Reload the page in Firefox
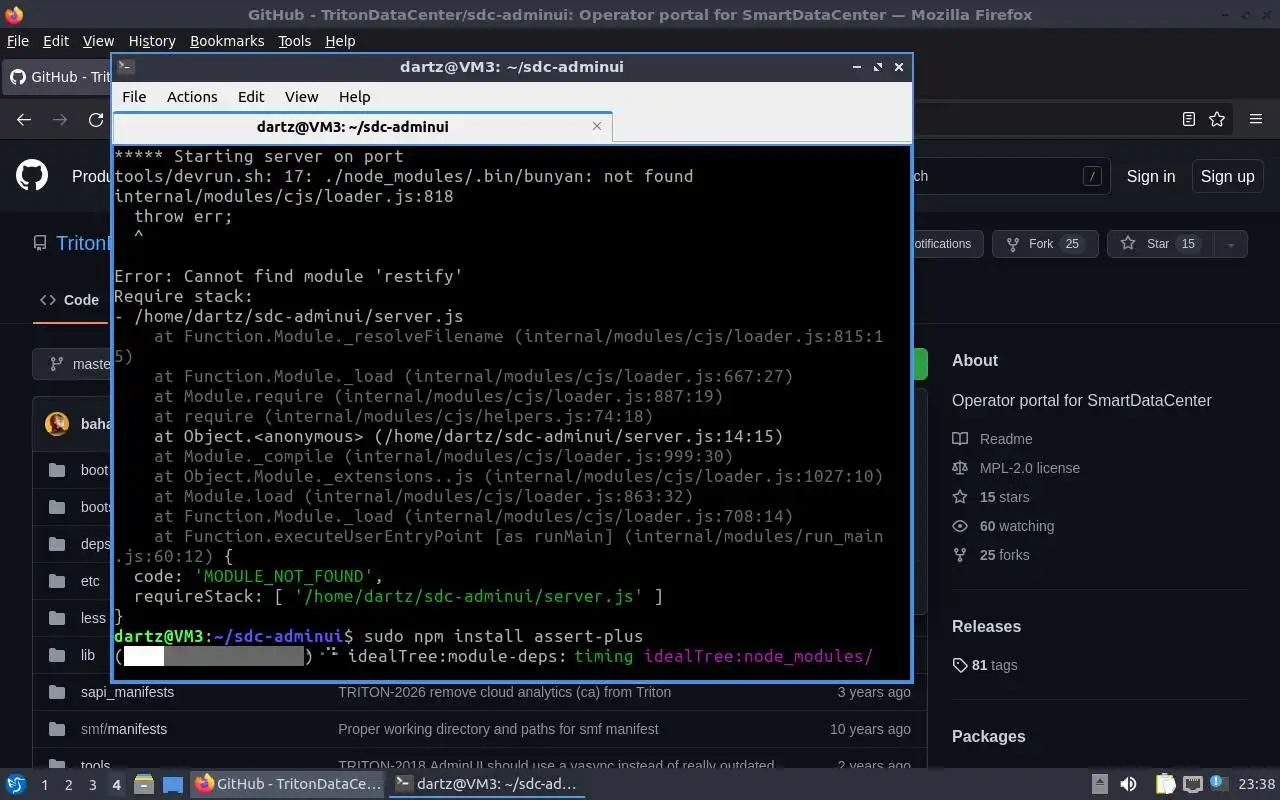Screen dimensions: 1280x800 [x=96, y=119]
